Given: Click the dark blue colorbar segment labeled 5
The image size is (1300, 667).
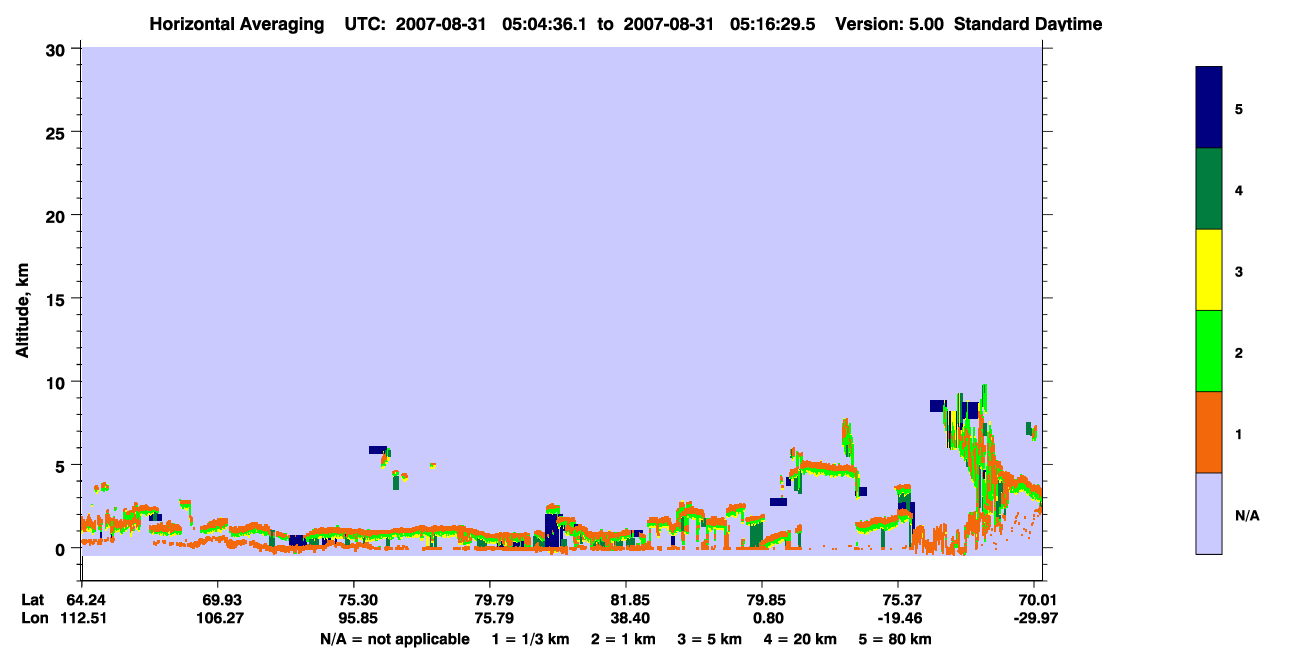Looking at the screenshot, I should pyautogui.click(x=1209, y=108).
